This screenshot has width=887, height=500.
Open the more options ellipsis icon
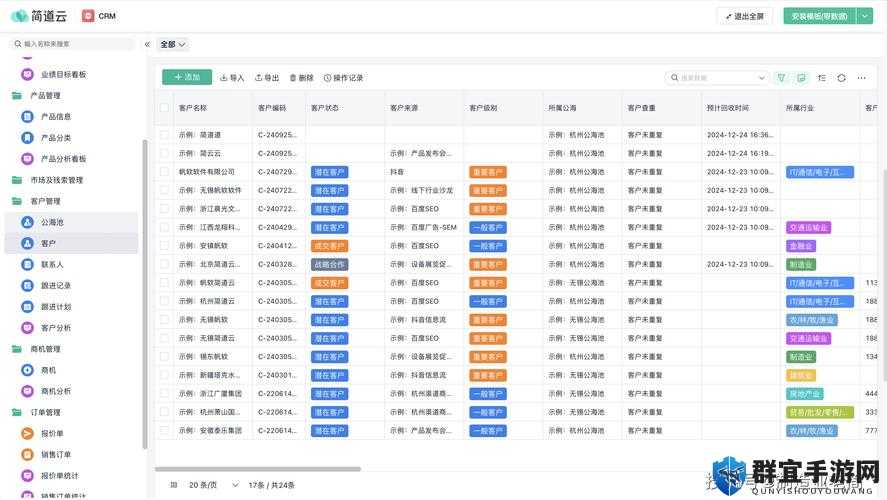tap(862, 78)
